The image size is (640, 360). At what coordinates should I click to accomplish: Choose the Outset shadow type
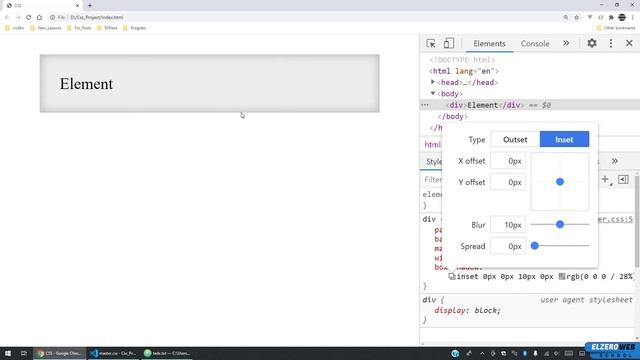[515, 140]
